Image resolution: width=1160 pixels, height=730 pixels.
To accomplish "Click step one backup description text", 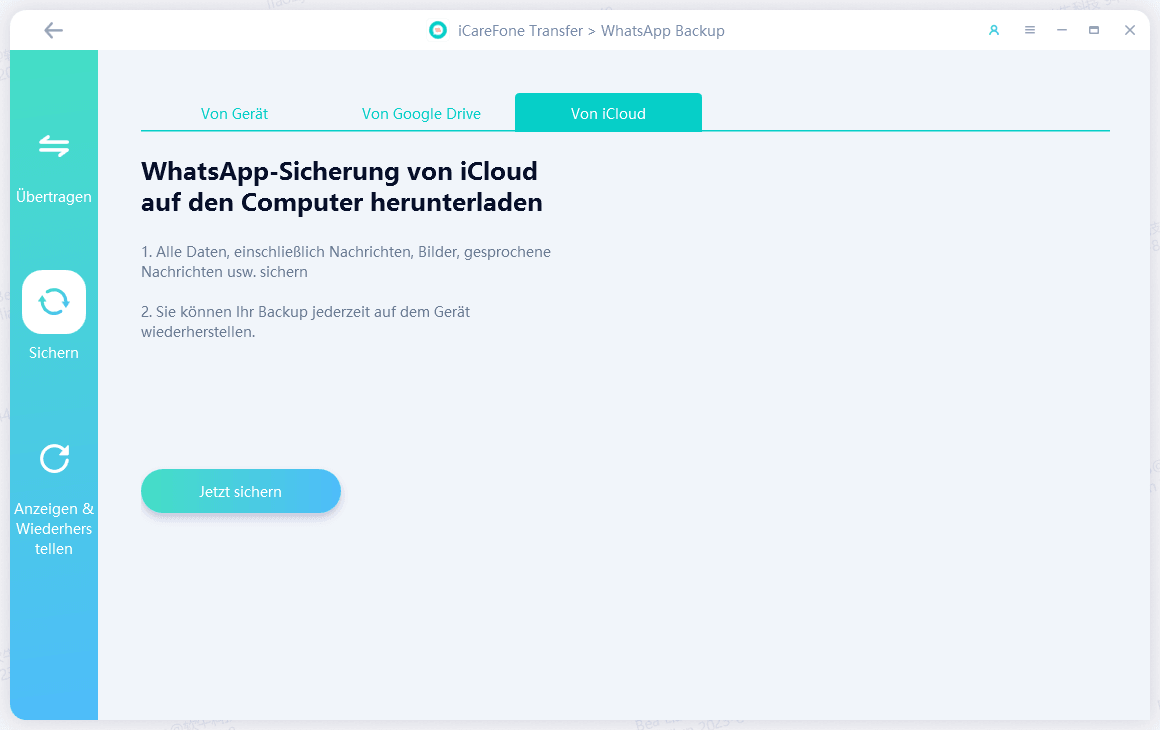I will 345,261.
